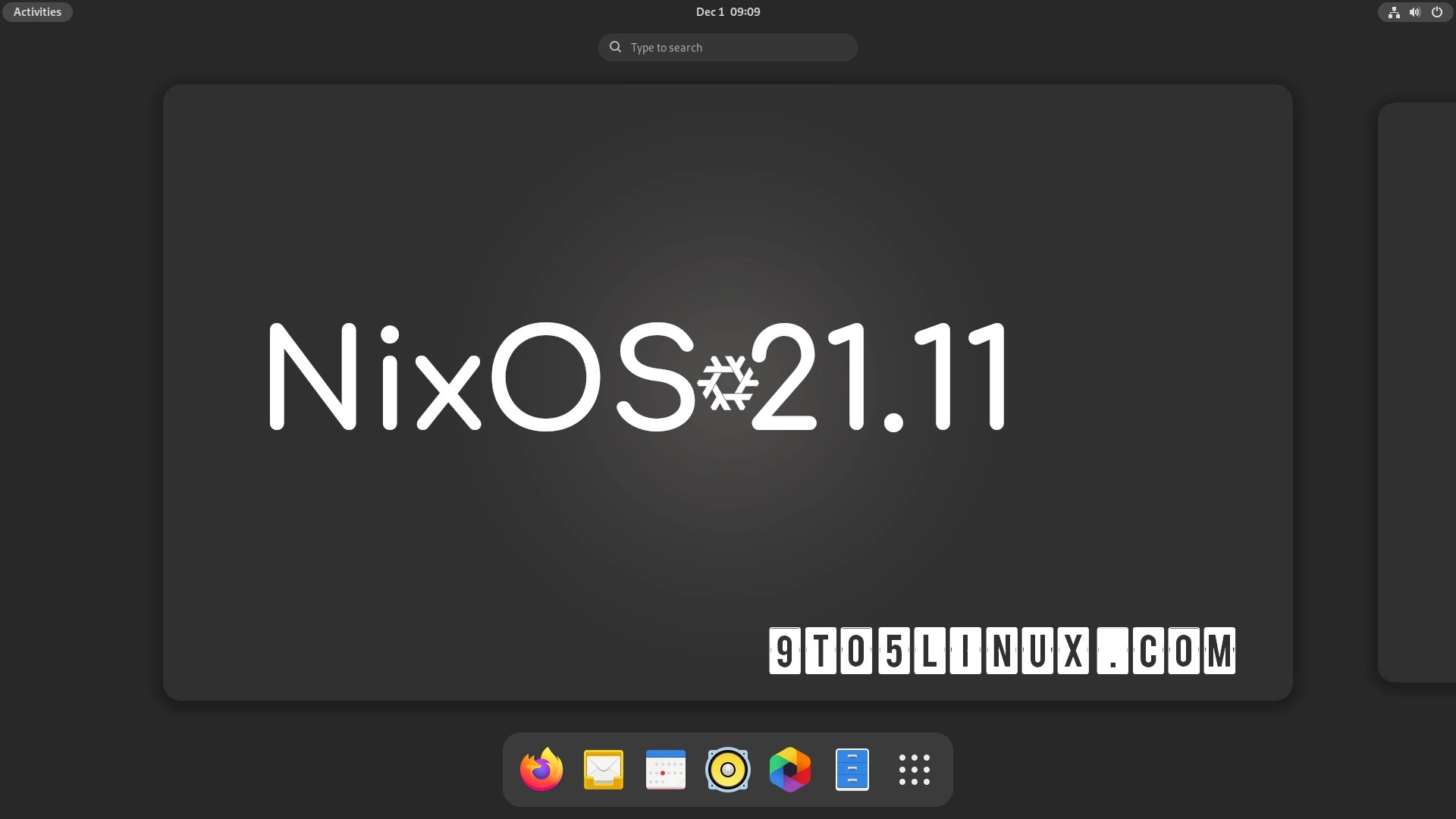Open the Files application
The height and width of the screenshot is (819, 1456).
tap(852, 769)
